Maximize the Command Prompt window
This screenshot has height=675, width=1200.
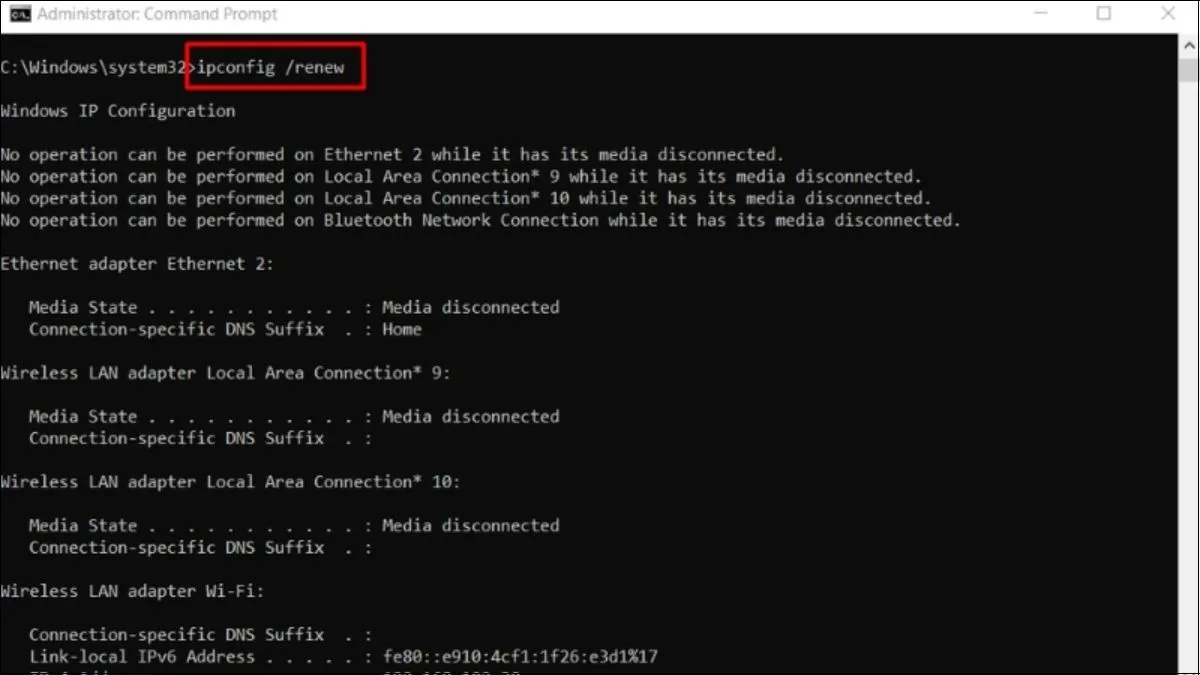click(x=1103, y=14)
